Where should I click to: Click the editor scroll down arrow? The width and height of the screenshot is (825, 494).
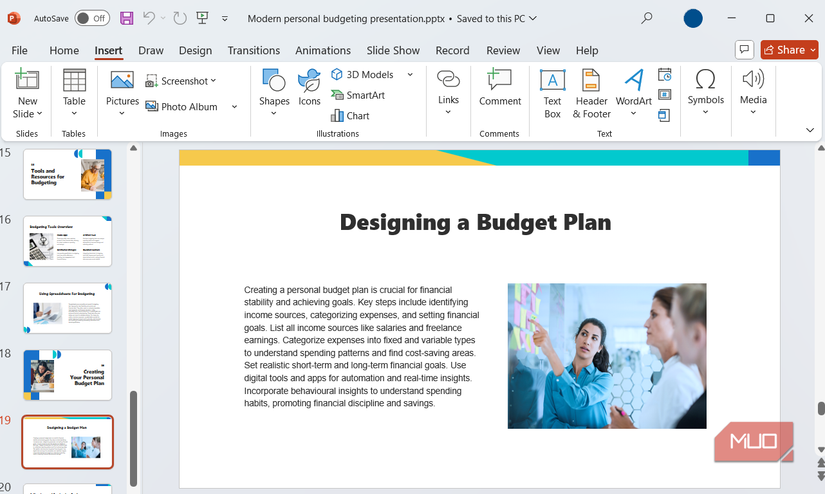pos(820,450)
